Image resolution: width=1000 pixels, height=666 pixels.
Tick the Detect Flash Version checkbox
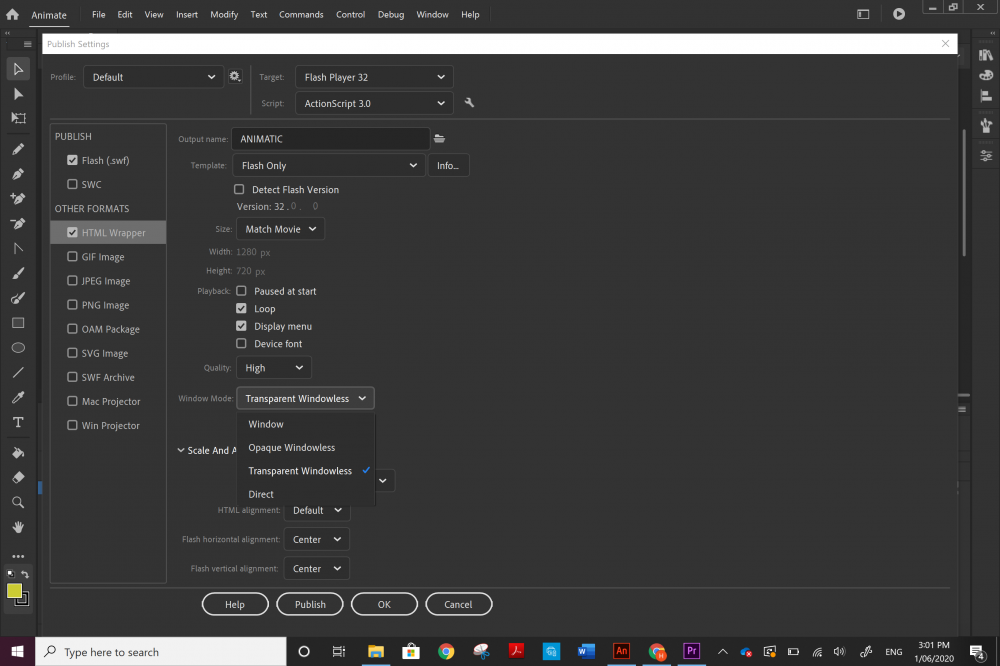pyautogui.click(x=239, y=189)
